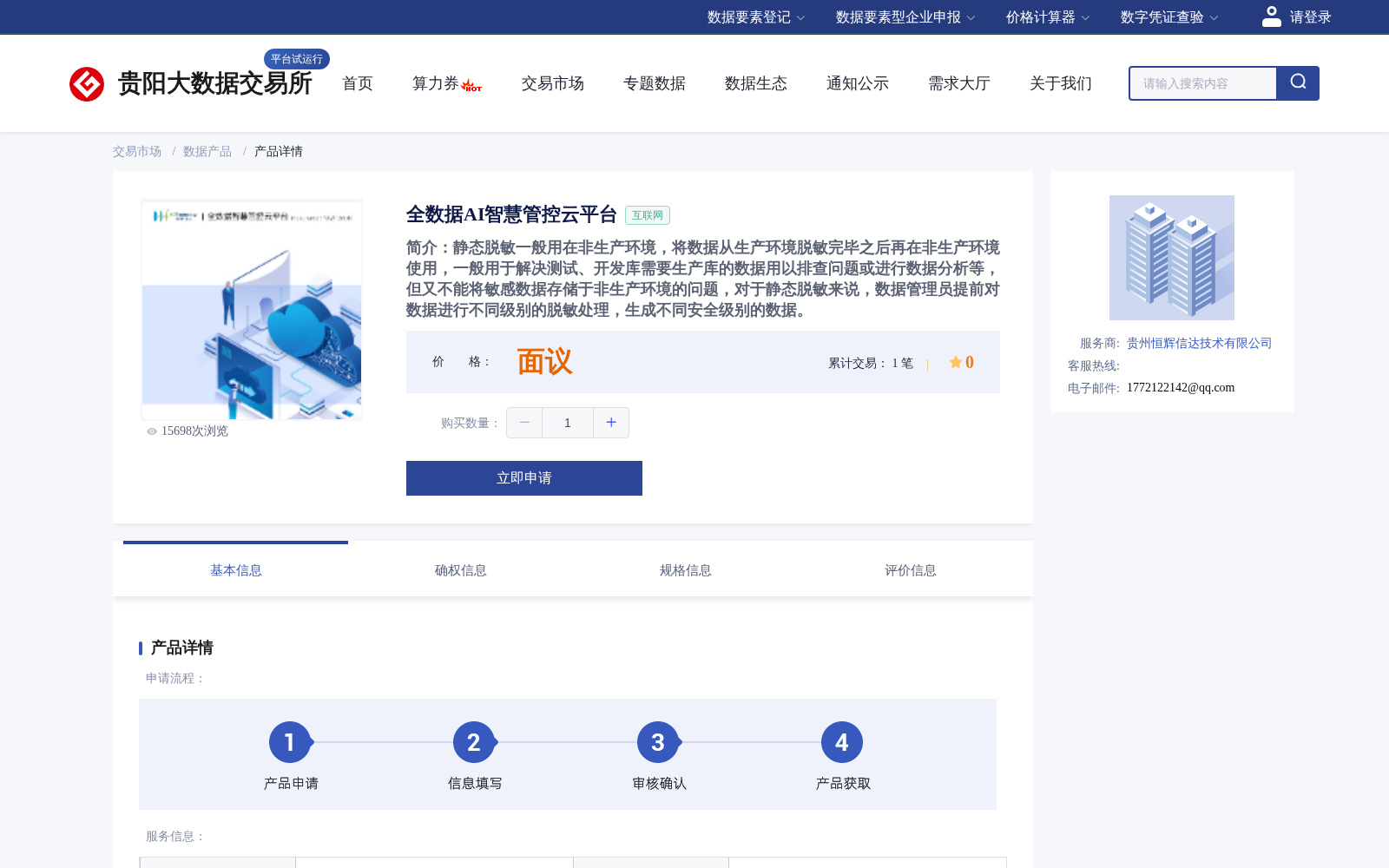This screenshot has height=868, width=1389.
Task: Click the product cover thumbnail image
Action: tap(252, 310)
